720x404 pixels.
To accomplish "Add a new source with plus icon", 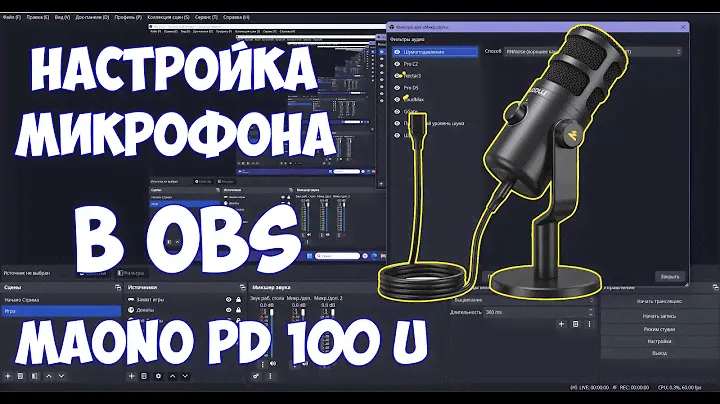I will 132,376.
